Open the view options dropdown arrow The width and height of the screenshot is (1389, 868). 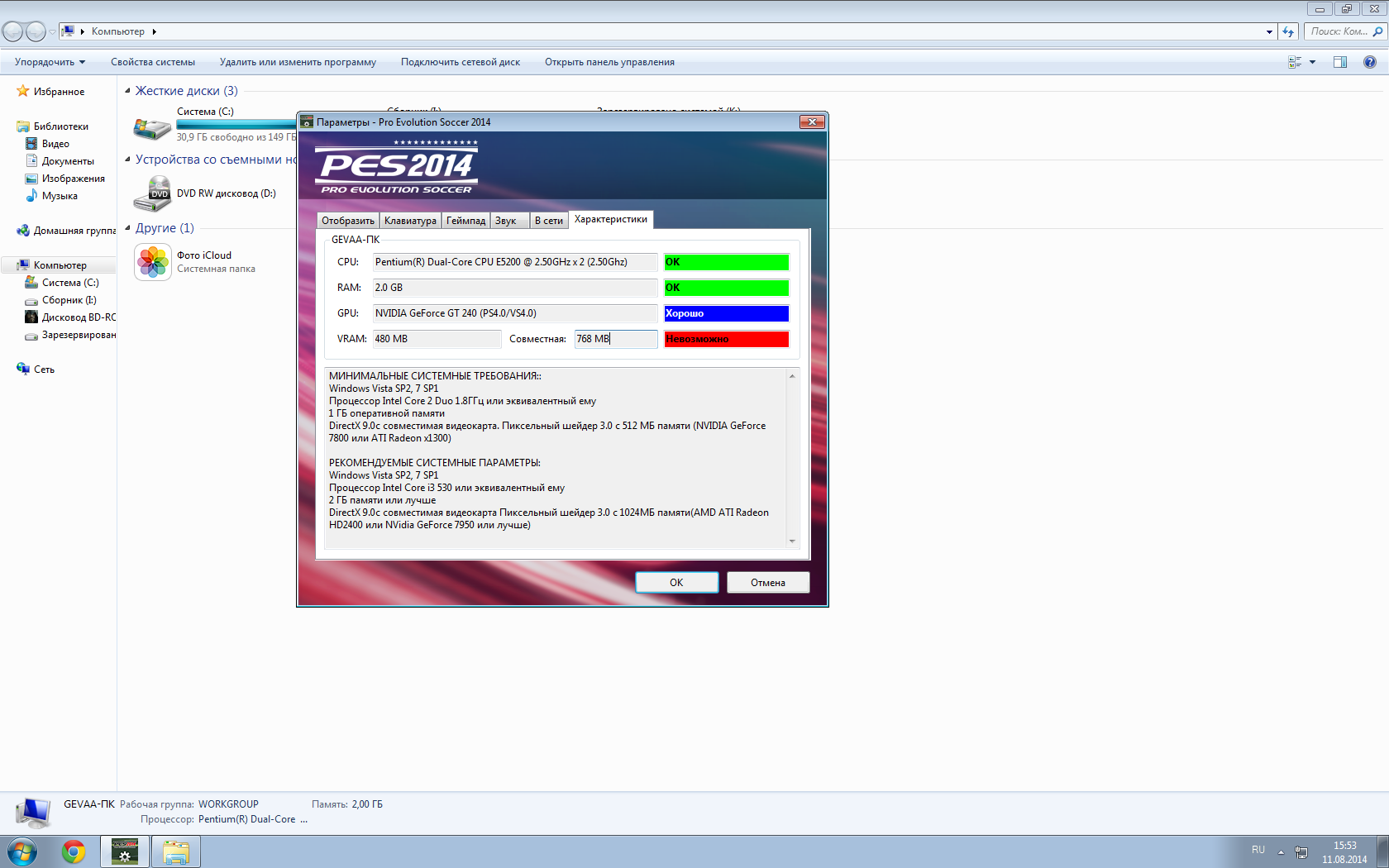(x=1312, y=62)
